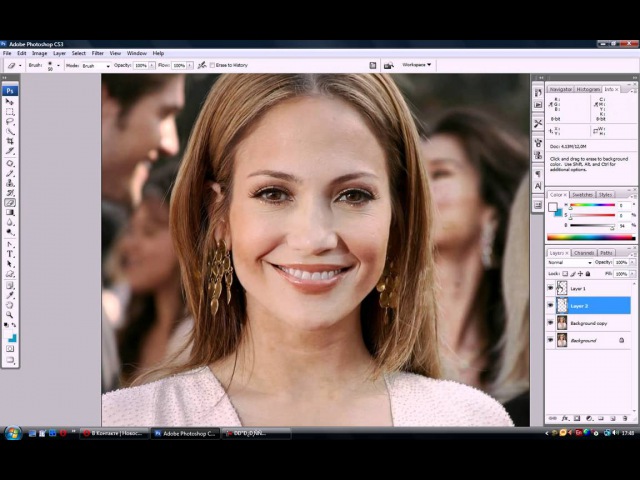This screenshot has height=480, width=640.
Task: Create new adjustment layer
Action: click(589, 418)
